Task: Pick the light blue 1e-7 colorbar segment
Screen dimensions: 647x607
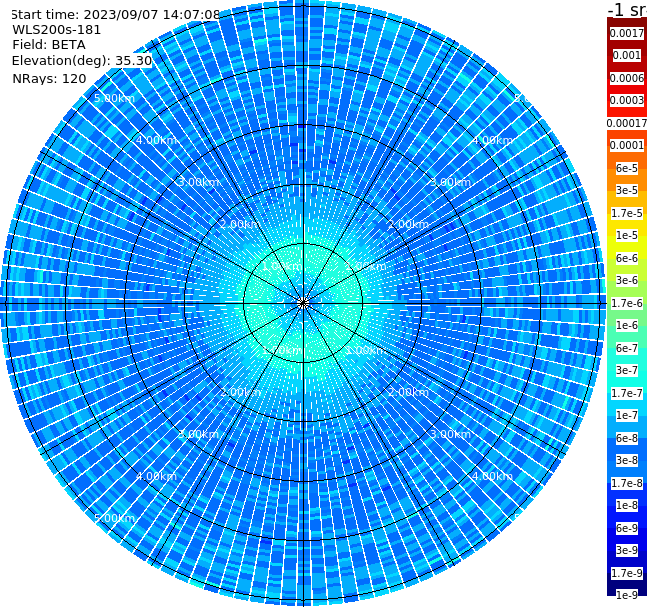Action: 627,415
